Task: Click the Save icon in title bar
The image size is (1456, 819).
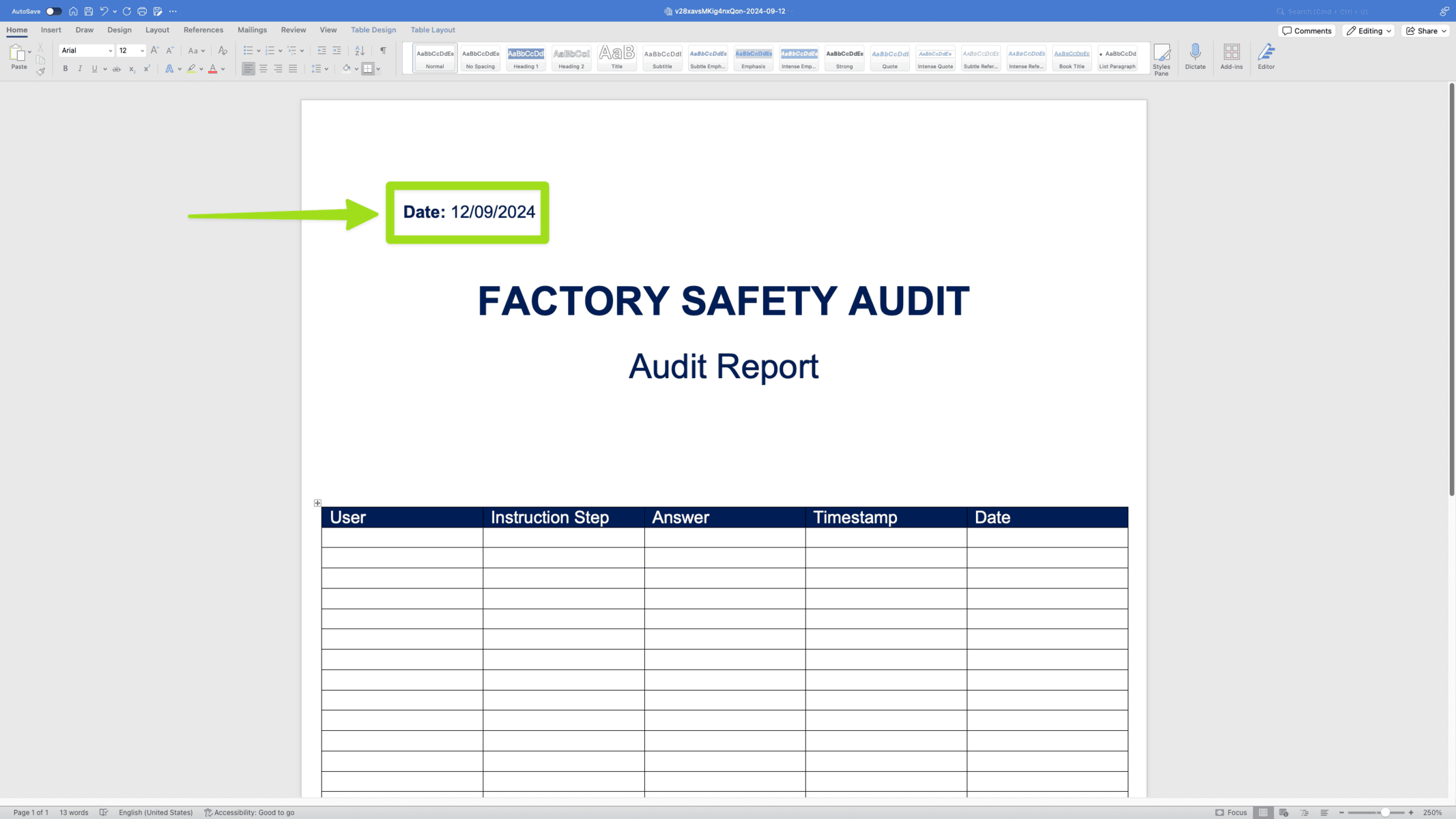Action: coord(89,12)
